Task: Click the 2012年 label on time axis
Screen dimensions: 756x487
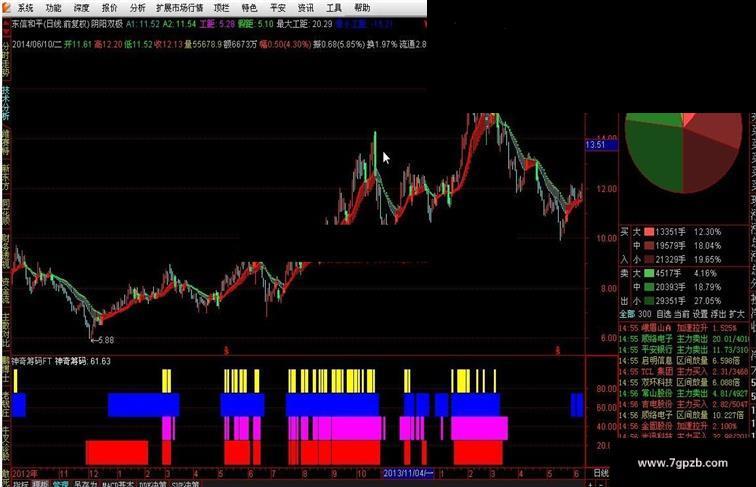Action: tap(25, 473)
